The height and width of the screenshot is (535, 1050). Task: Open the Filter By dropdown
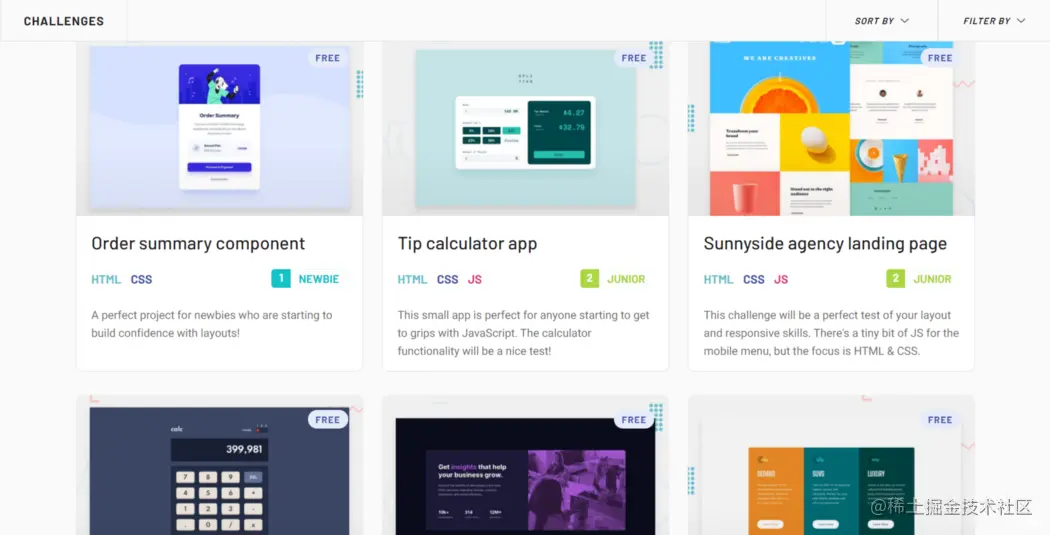coord(994,21)
